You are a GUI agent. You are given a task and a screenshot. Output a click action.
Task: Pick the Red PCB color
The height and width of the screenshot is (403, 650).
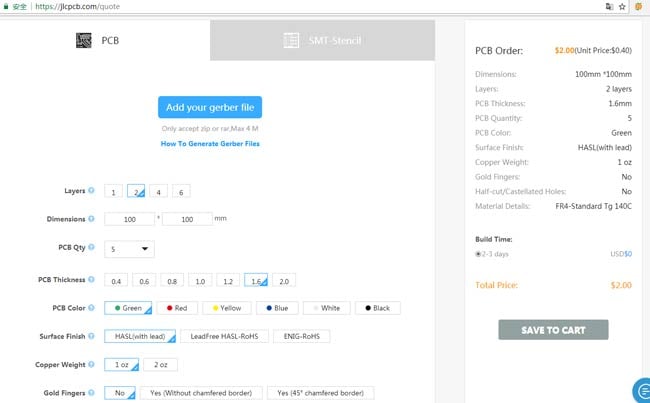176,308
